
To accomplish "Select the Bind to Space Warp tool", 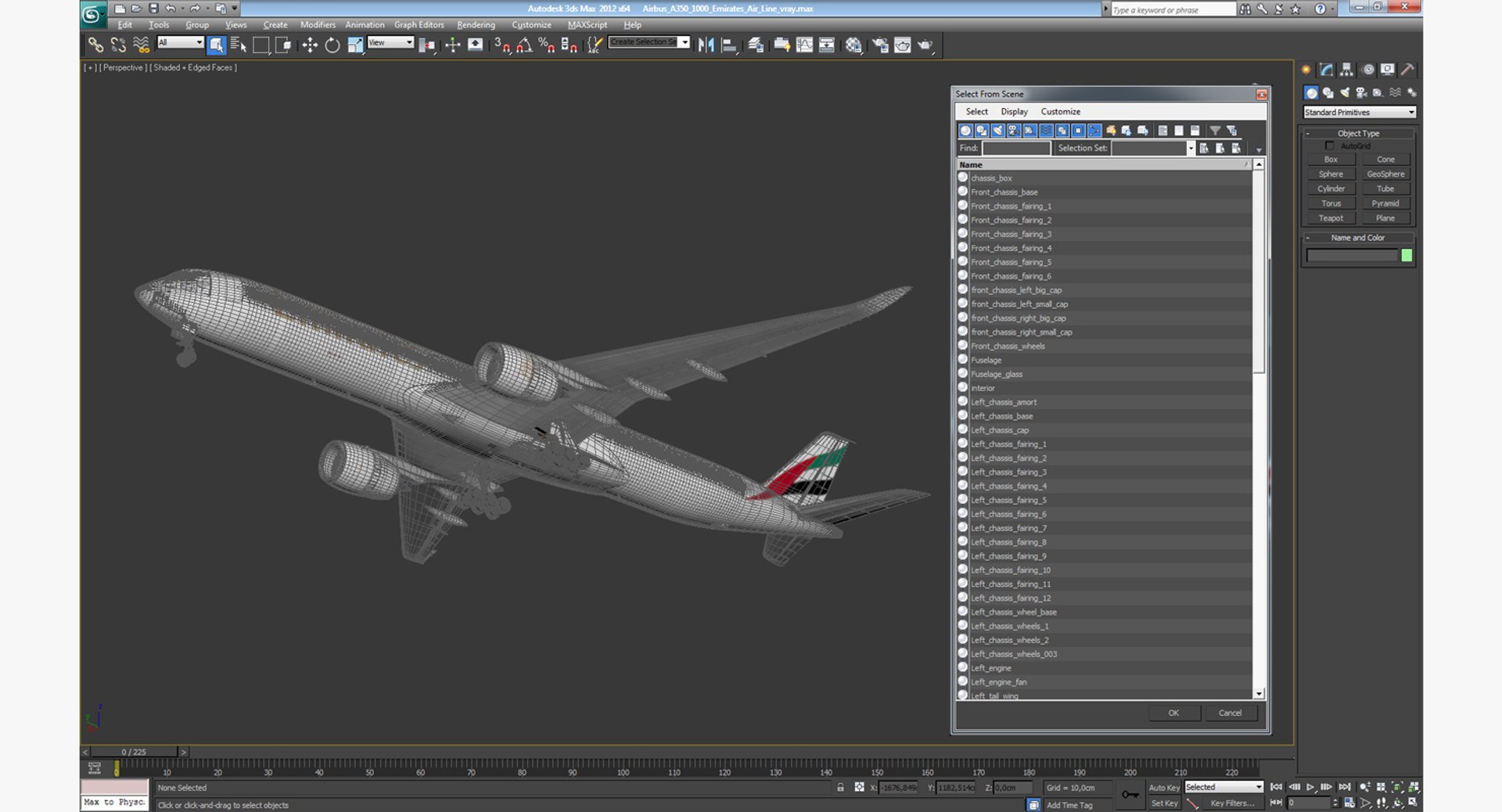I will (x=141, y=45).
